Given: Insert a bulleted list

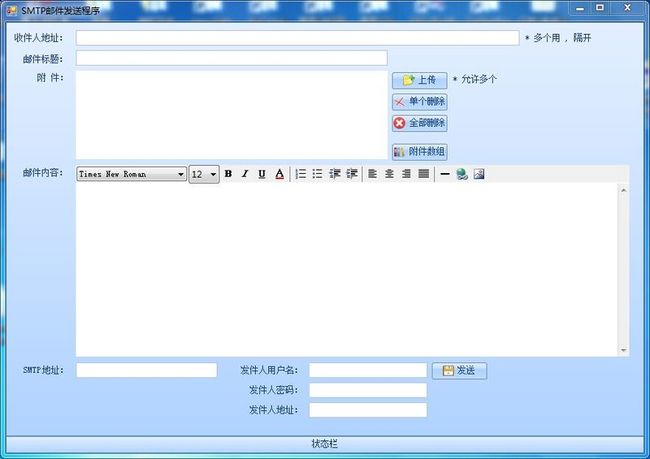Looking at the screenshot, I should coord(318,174).
